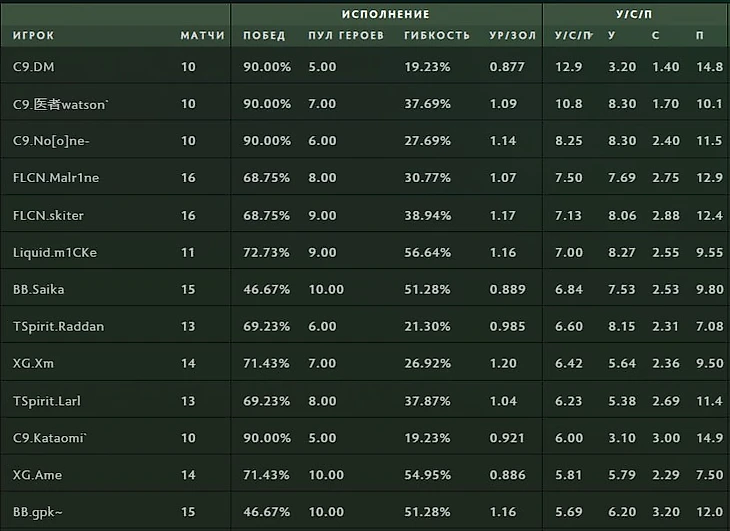Open the TSpirit.Raddan player row

(x=365, y=326)
